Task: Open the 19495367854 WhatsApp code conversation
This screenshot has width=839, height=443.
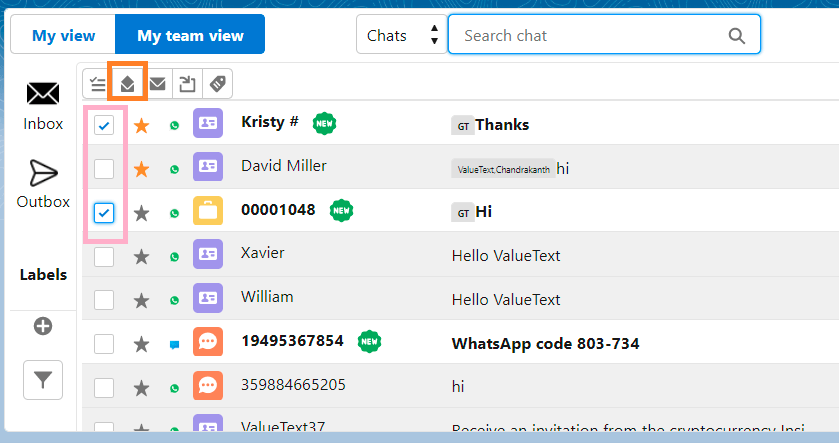Action: click(545, 344)
